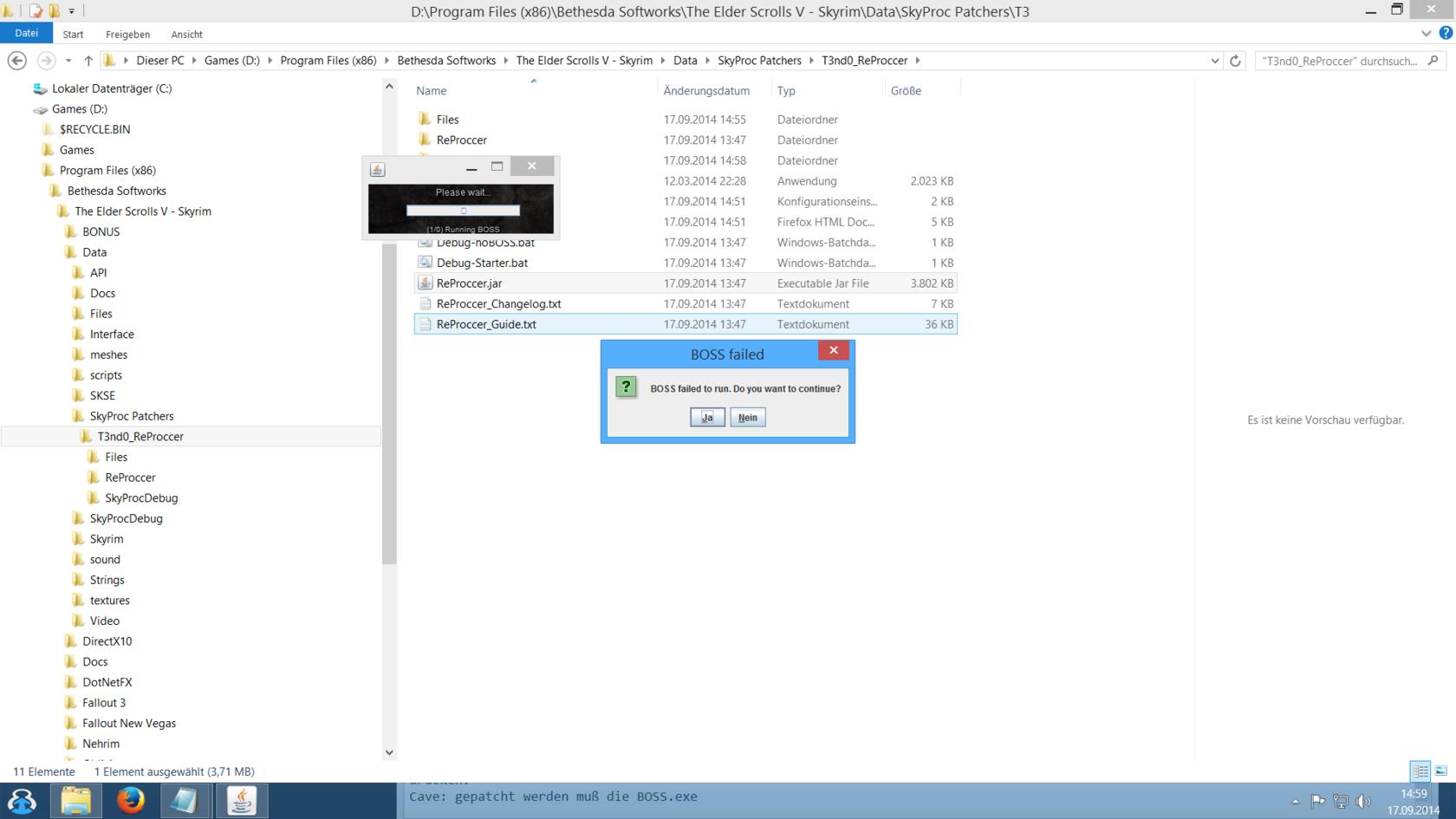Select the SkyProcDebug folder under T3nd0_ReProccer

pos(140,498)
